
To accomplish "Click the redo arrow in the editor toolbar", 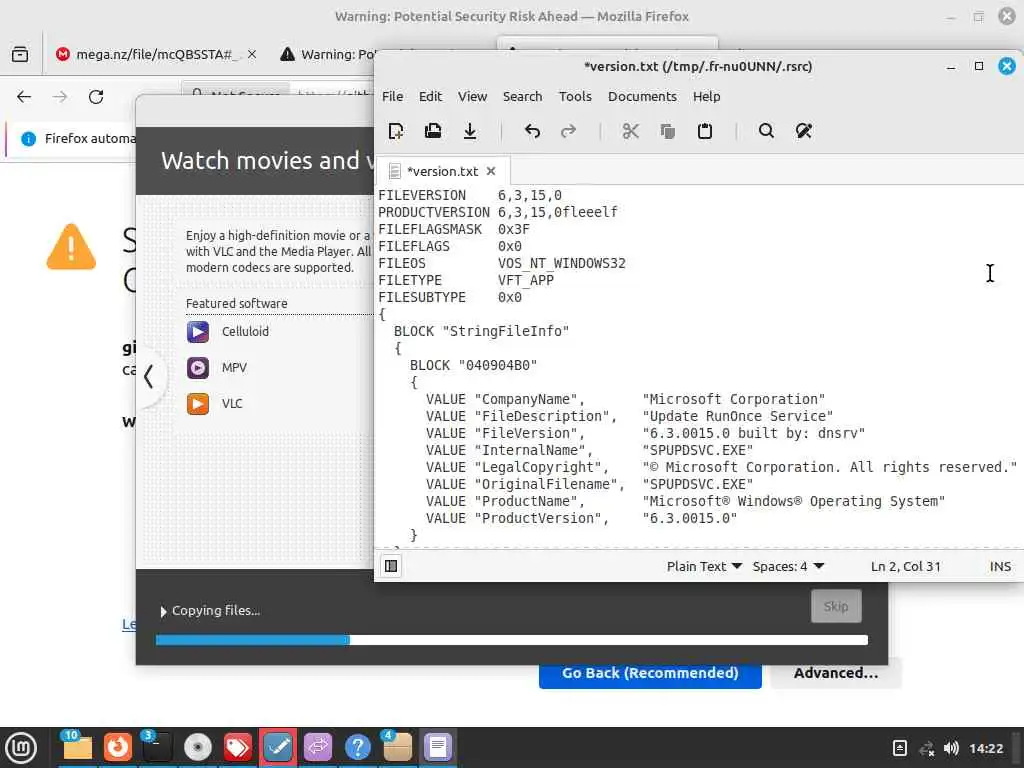I will (x=569, y=131).
